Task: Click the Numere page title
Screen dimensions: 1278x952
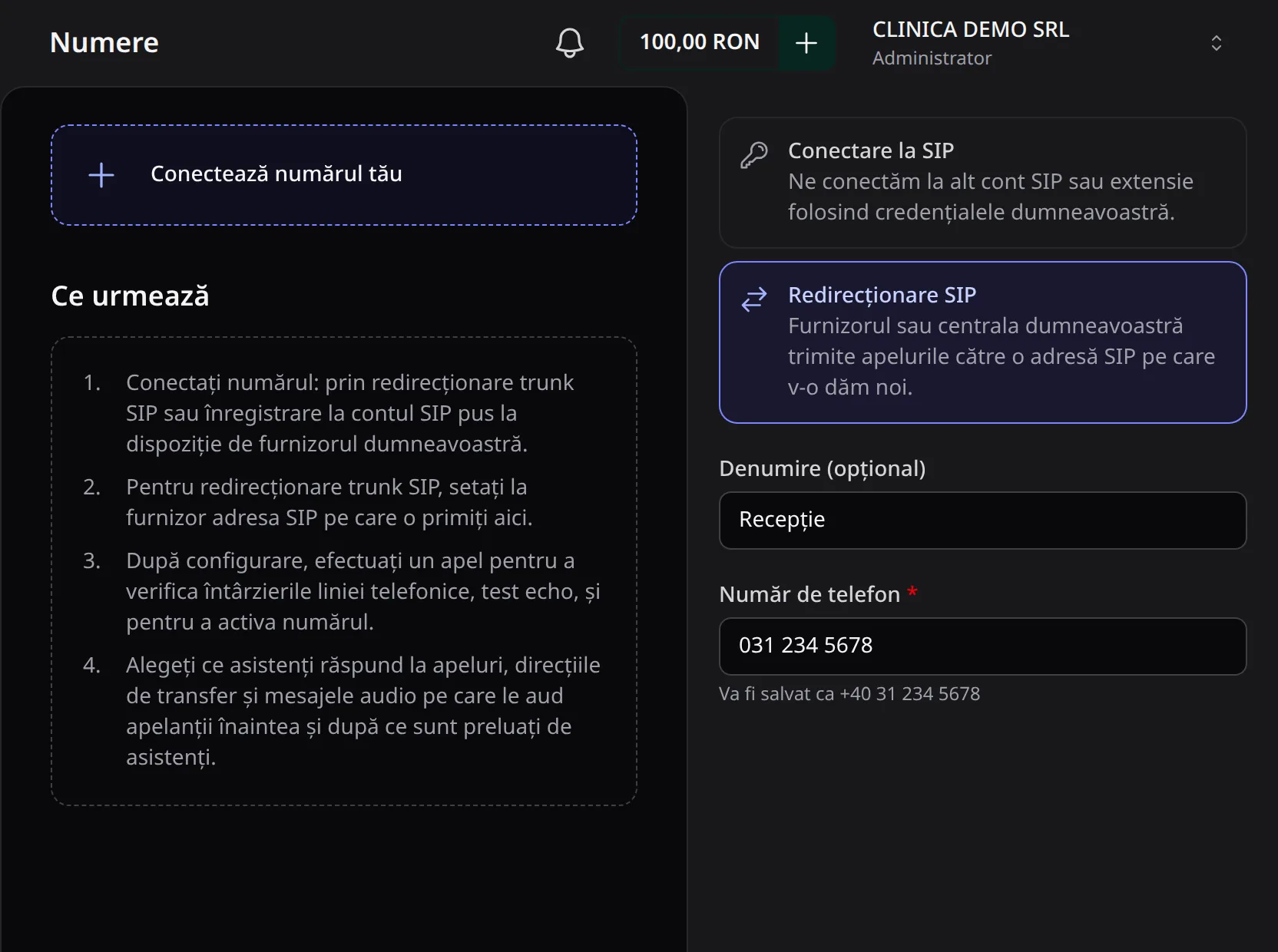Action: point(104,43)
